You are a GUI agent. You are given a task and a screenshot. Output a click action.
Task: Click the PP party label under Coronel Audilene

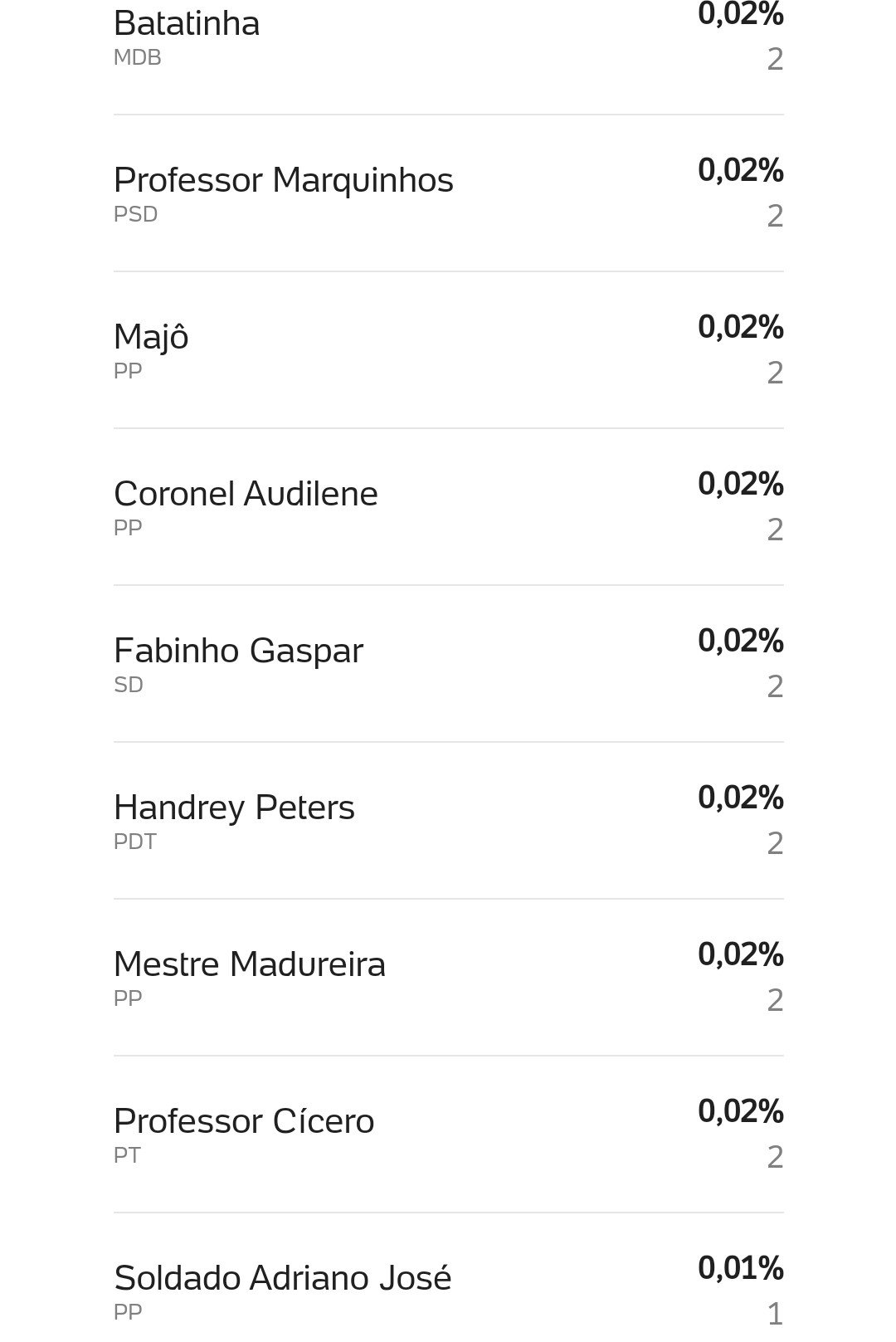tap(128, 528)
